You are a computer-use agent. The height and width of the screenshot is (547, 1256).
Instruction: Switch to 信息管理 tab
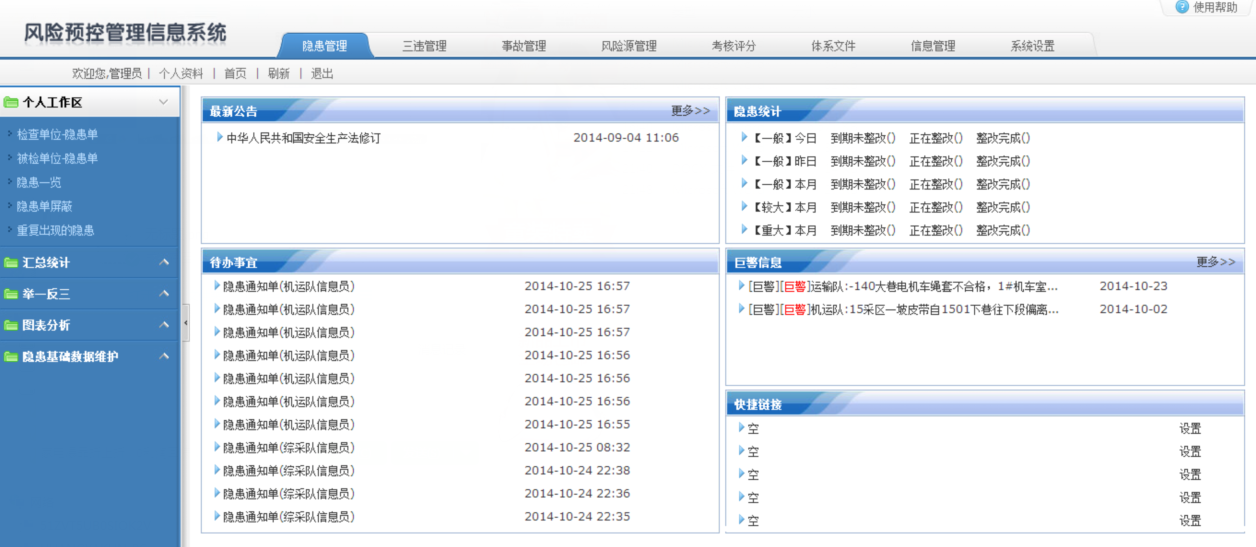933,46
